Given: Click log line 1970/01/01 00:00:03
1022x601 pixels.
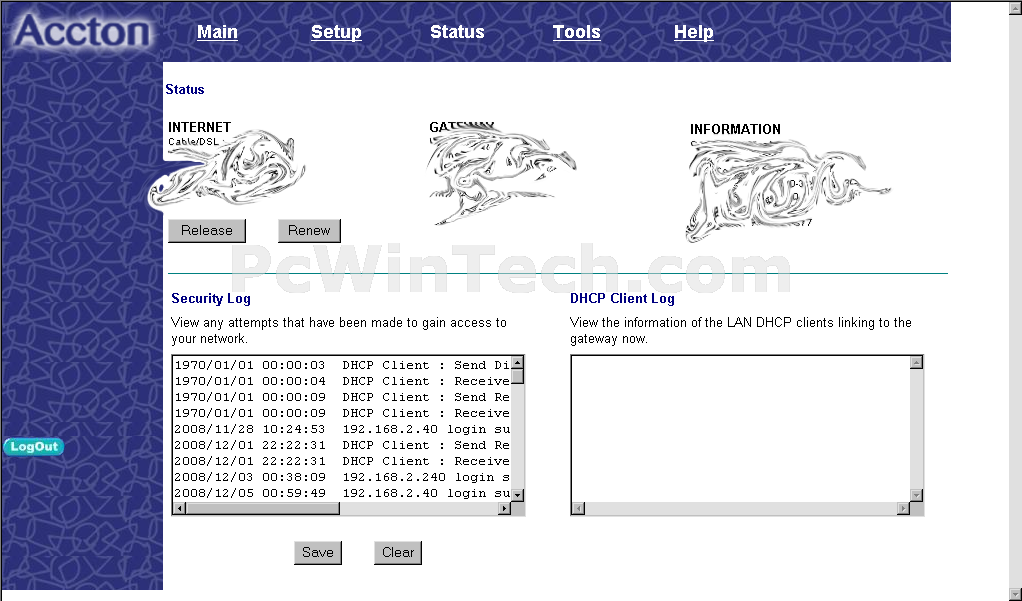Looking at the screenshot, I should pyautogui.click(x=342, y=365).
